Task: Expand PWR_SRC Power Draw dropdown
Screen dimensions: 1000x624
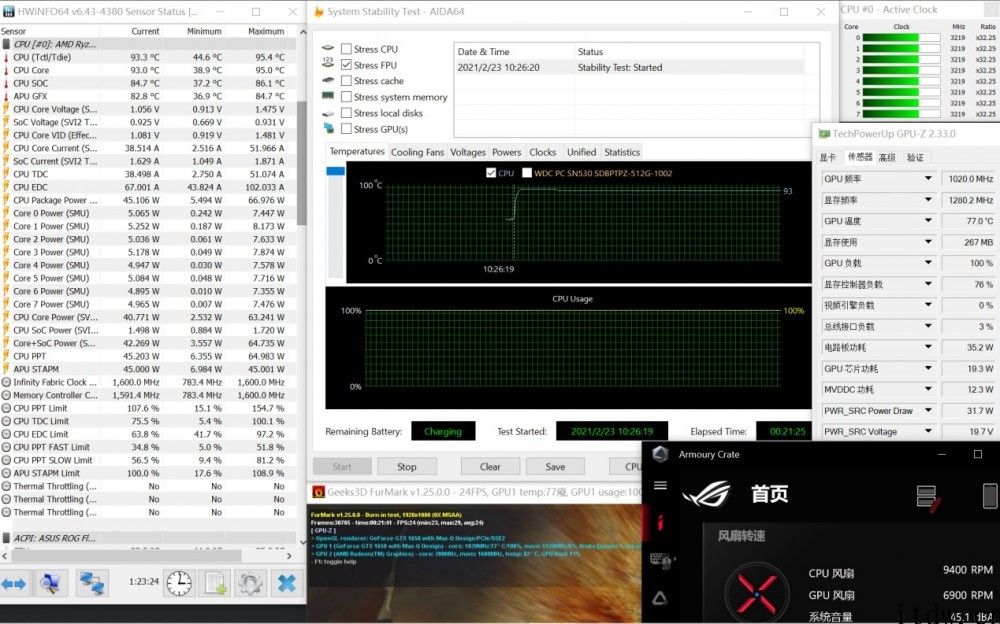Action: (x=929, y=410)
